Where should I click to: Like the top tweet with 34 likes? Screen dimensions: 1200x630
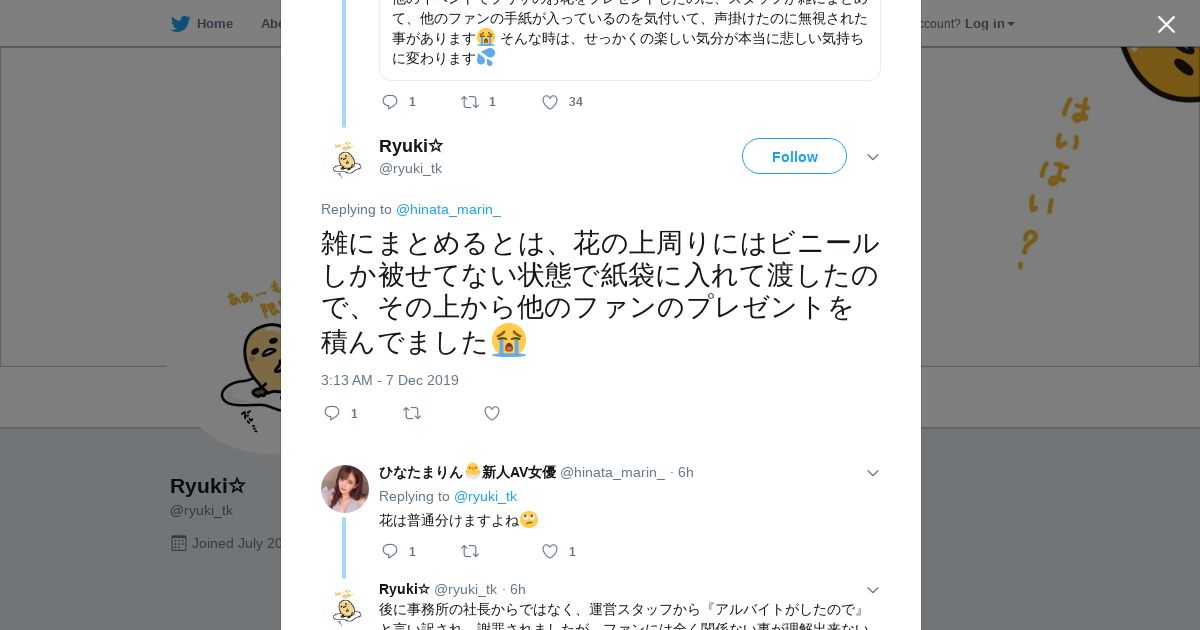coord(550,102)
